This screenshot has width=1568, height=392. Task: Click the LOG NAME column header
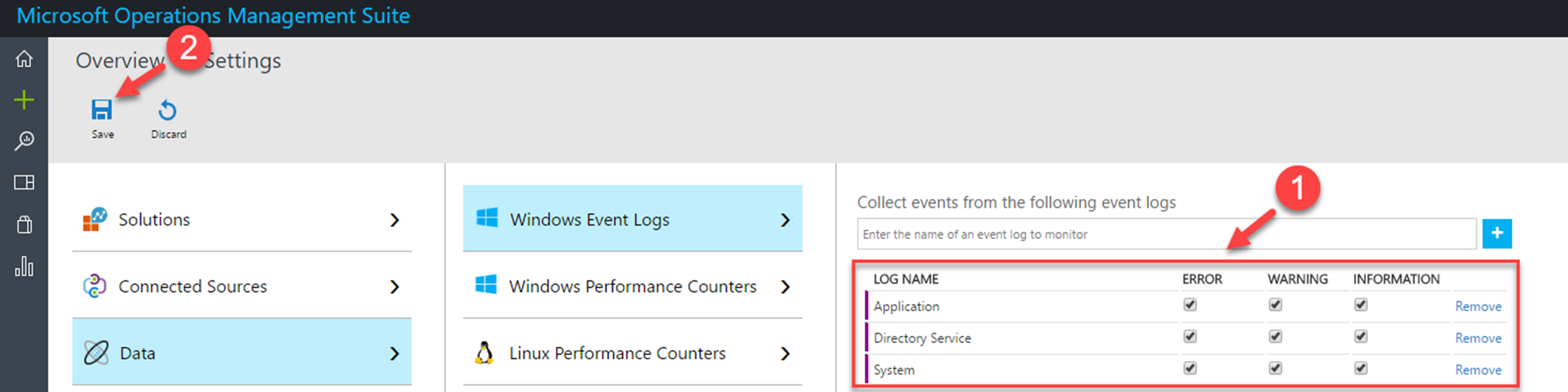(906, 279)
